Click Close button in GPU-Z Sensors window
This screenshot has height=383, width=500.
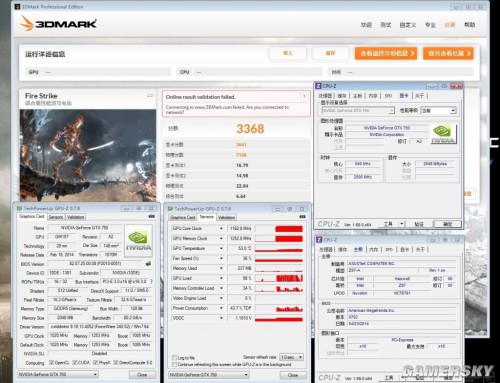click(x=293, y=375)
